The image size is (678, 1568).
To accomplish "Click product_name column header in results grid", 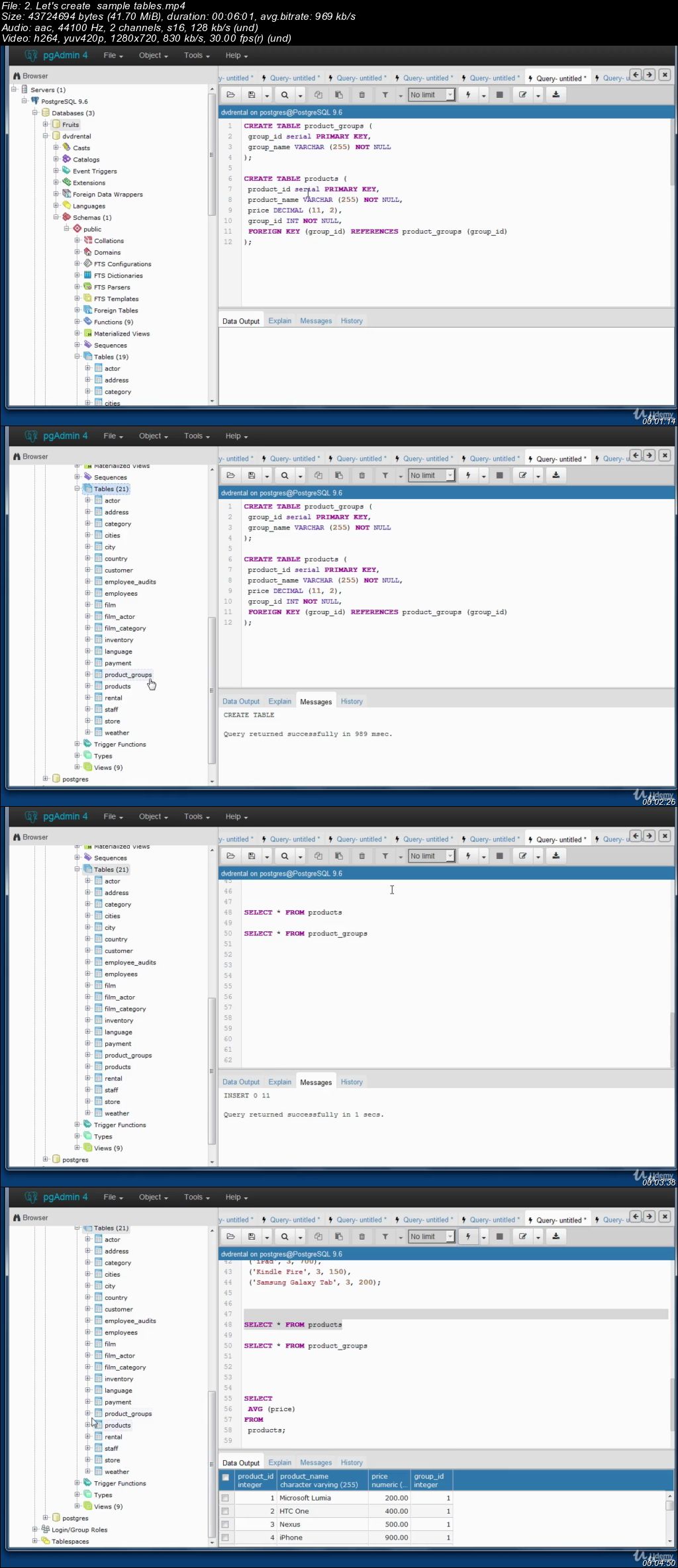I will point(322,1480).
